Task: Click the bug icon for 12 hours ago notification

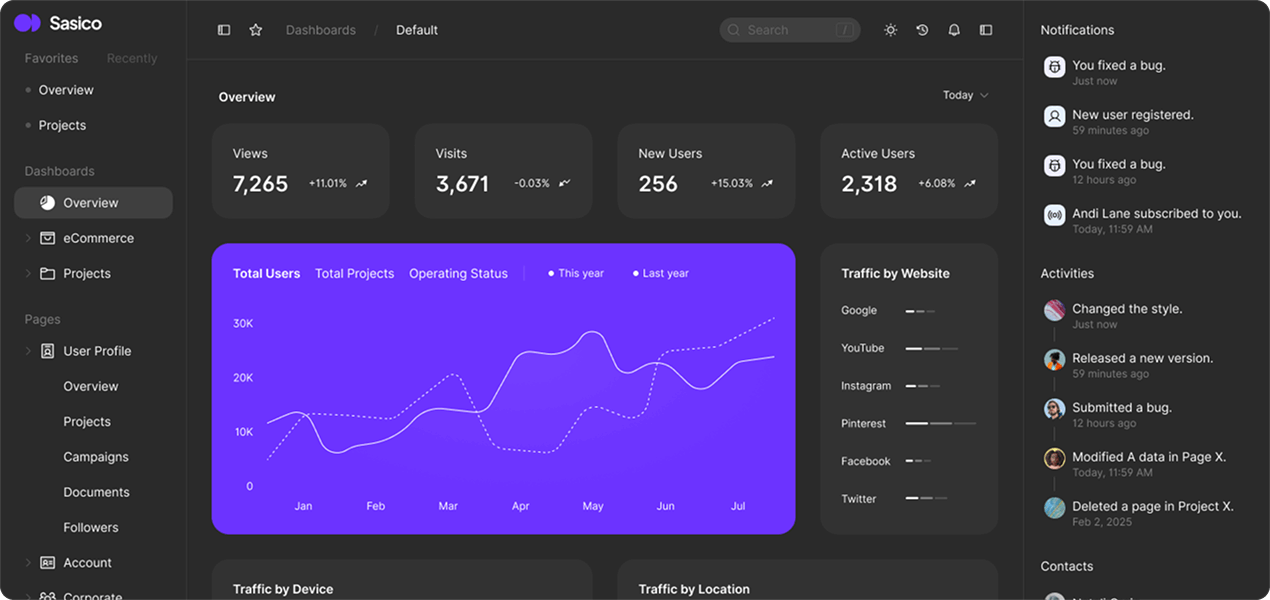Action: pyautogui.click(x=1054, y=165)
